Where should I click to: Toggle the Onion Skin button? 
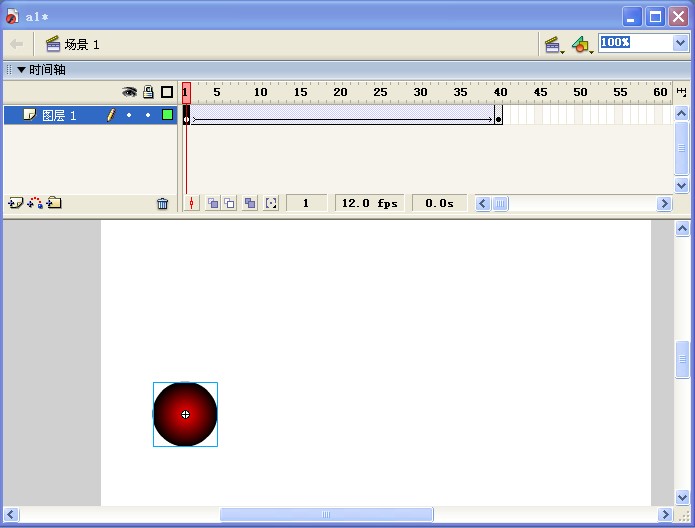tap(213, 203)
